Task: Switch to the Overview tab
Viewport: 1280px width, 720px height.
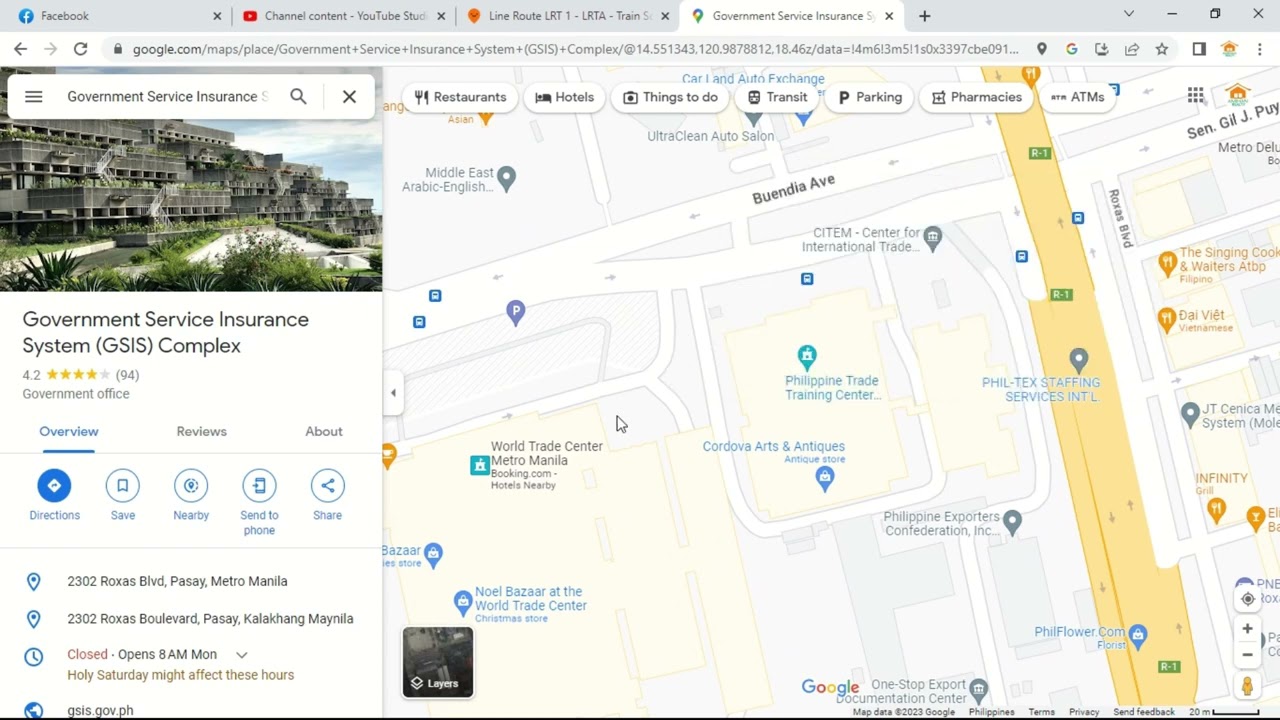Action: click(x=69, y=432)
